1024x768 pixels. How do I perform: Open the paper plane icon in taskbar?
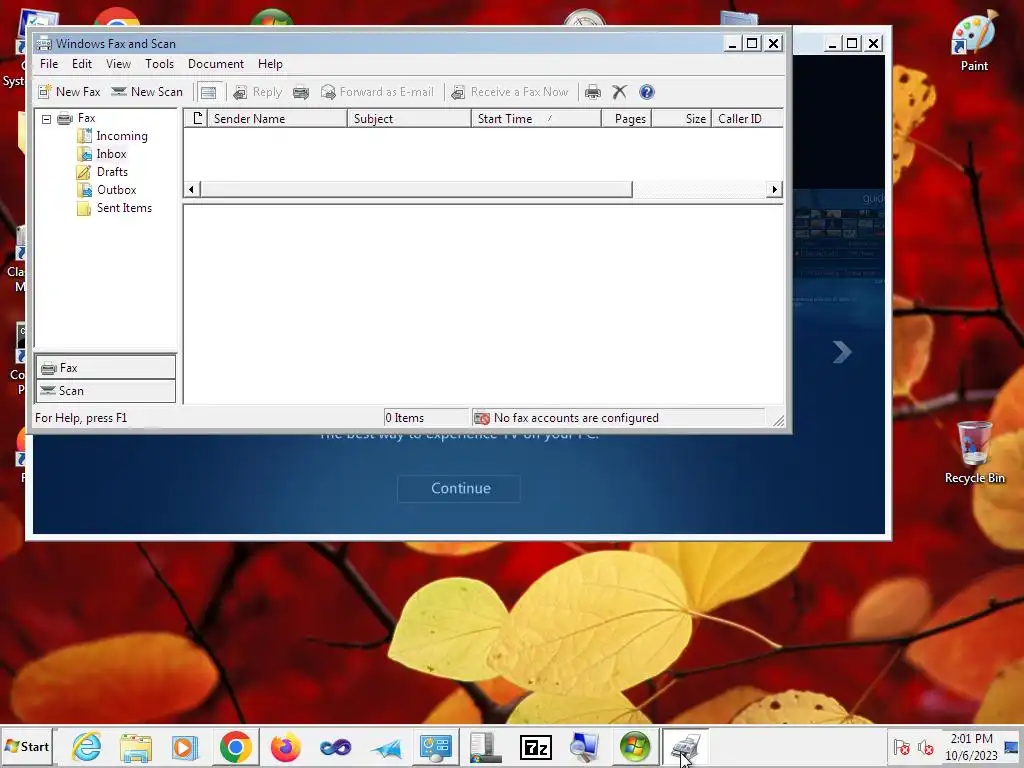pyautogui.click(x=386, y=746)
